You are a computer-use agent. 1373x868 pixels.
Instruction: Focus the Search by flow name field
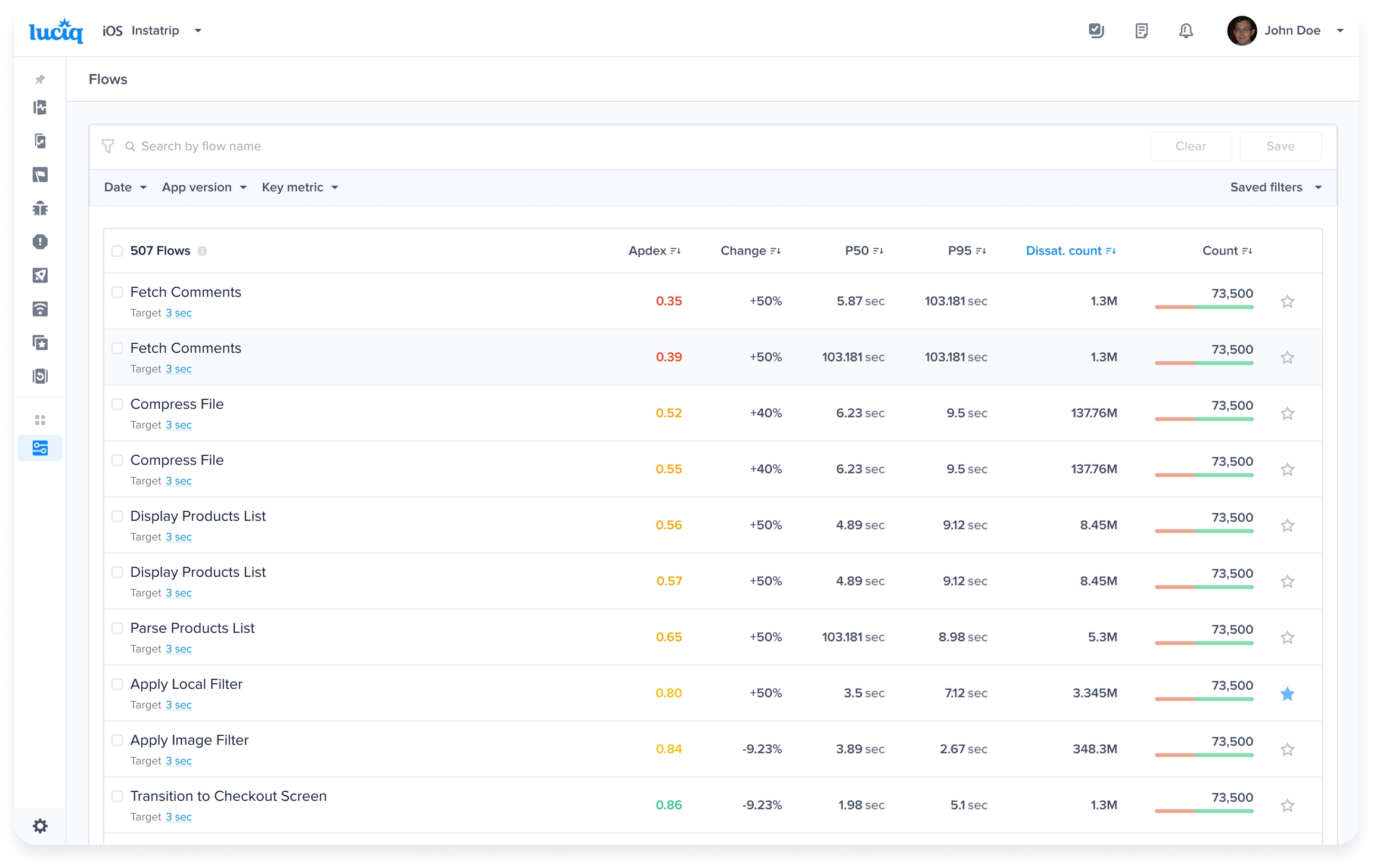coord(201,147)
